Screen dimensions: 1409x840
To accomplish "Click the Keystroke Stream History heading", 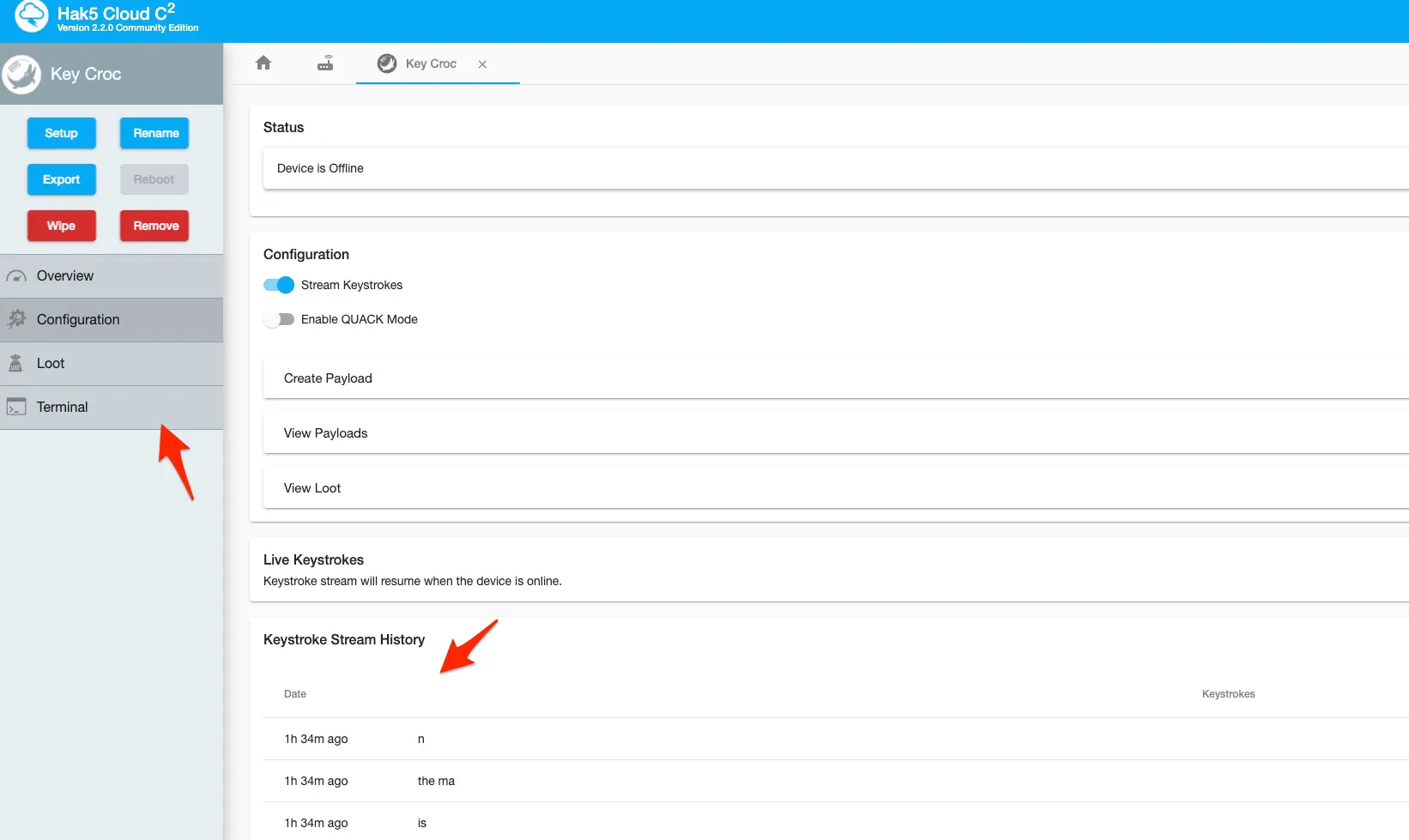I will (344, 640).
